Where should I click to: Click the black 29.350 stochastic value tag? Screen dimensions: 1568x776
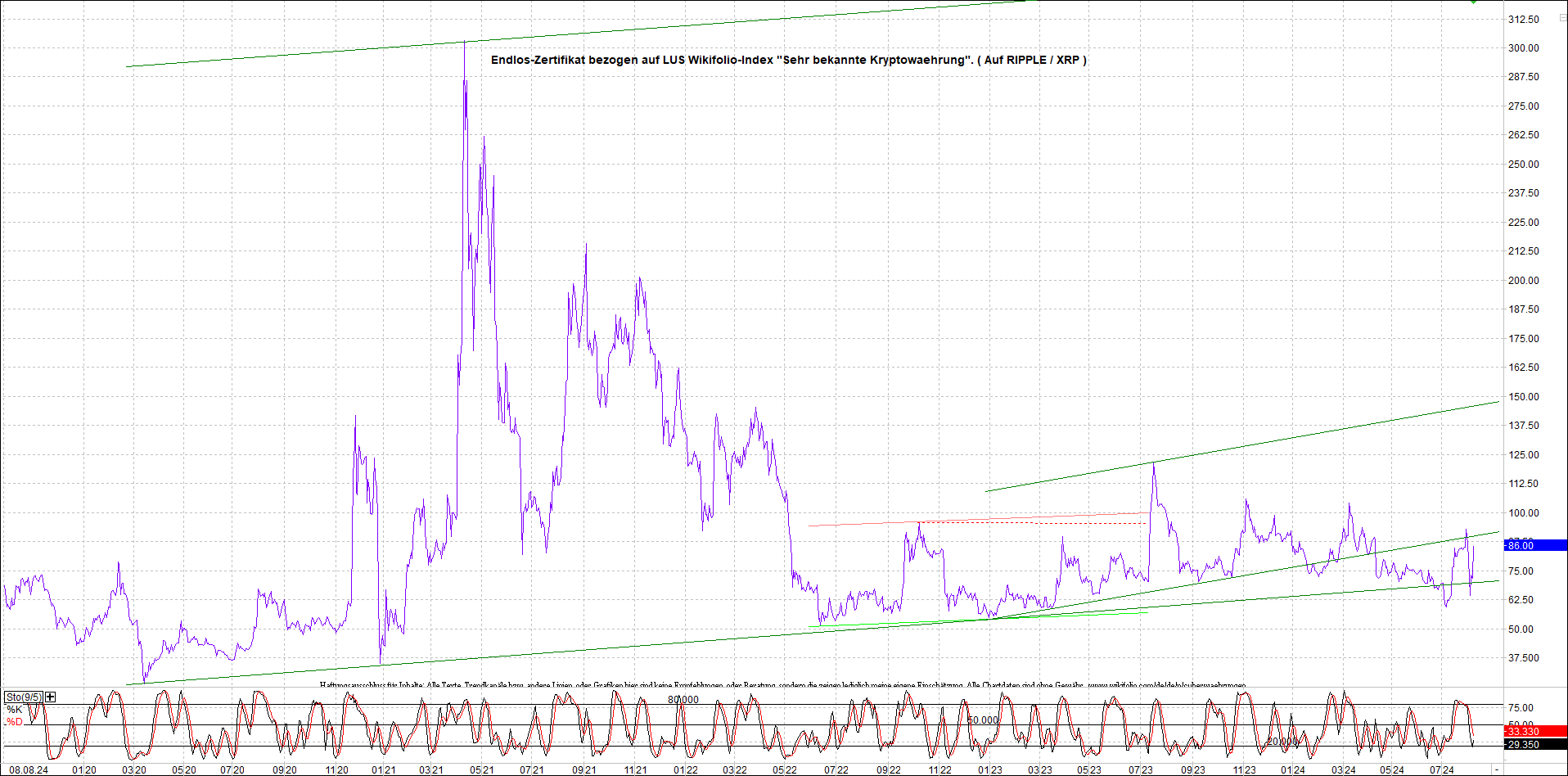click(1535, 745)
